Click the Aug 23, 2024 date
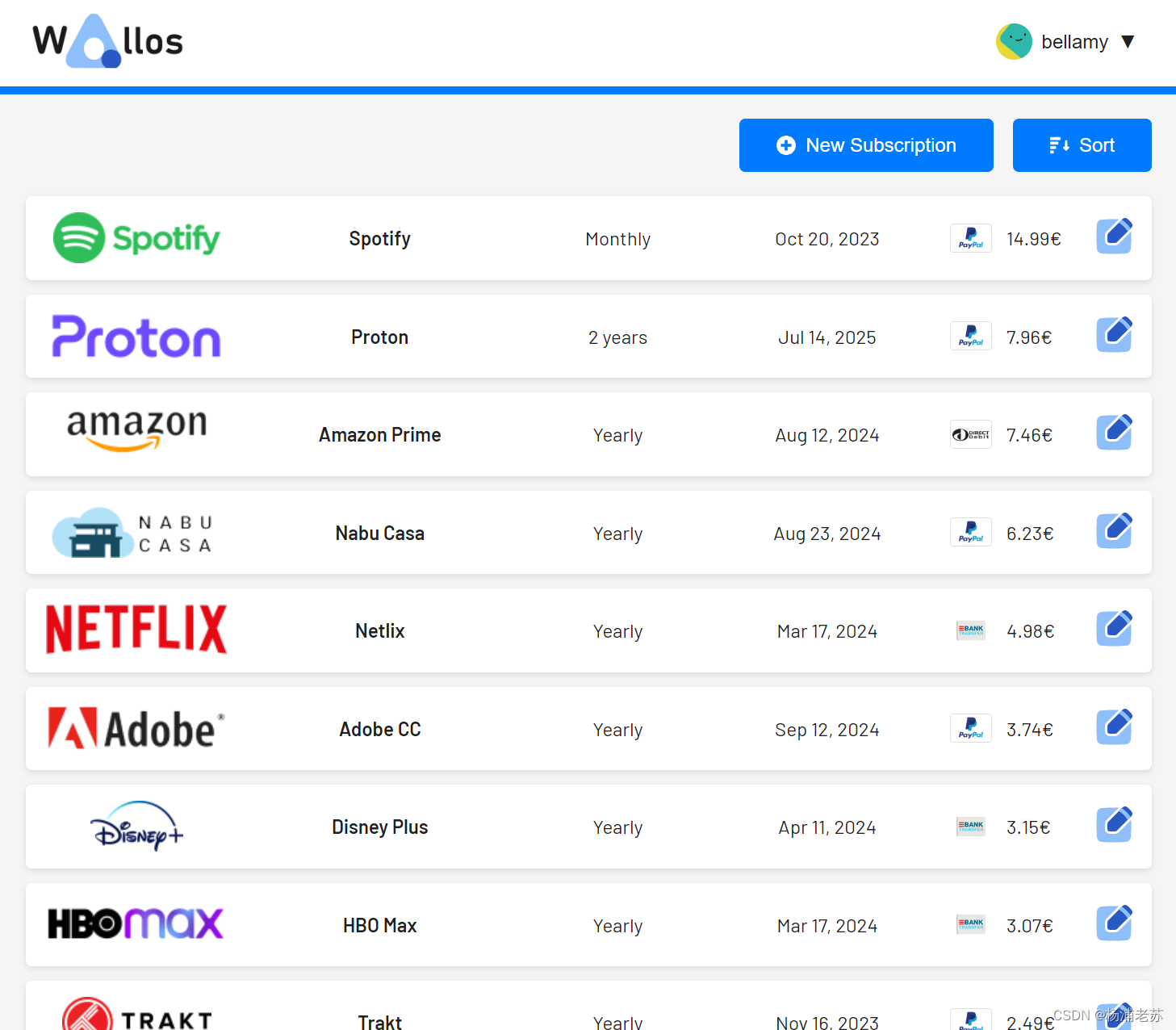The height and width of the screenshot is (1030, 1176). click(x=827, y=534)
